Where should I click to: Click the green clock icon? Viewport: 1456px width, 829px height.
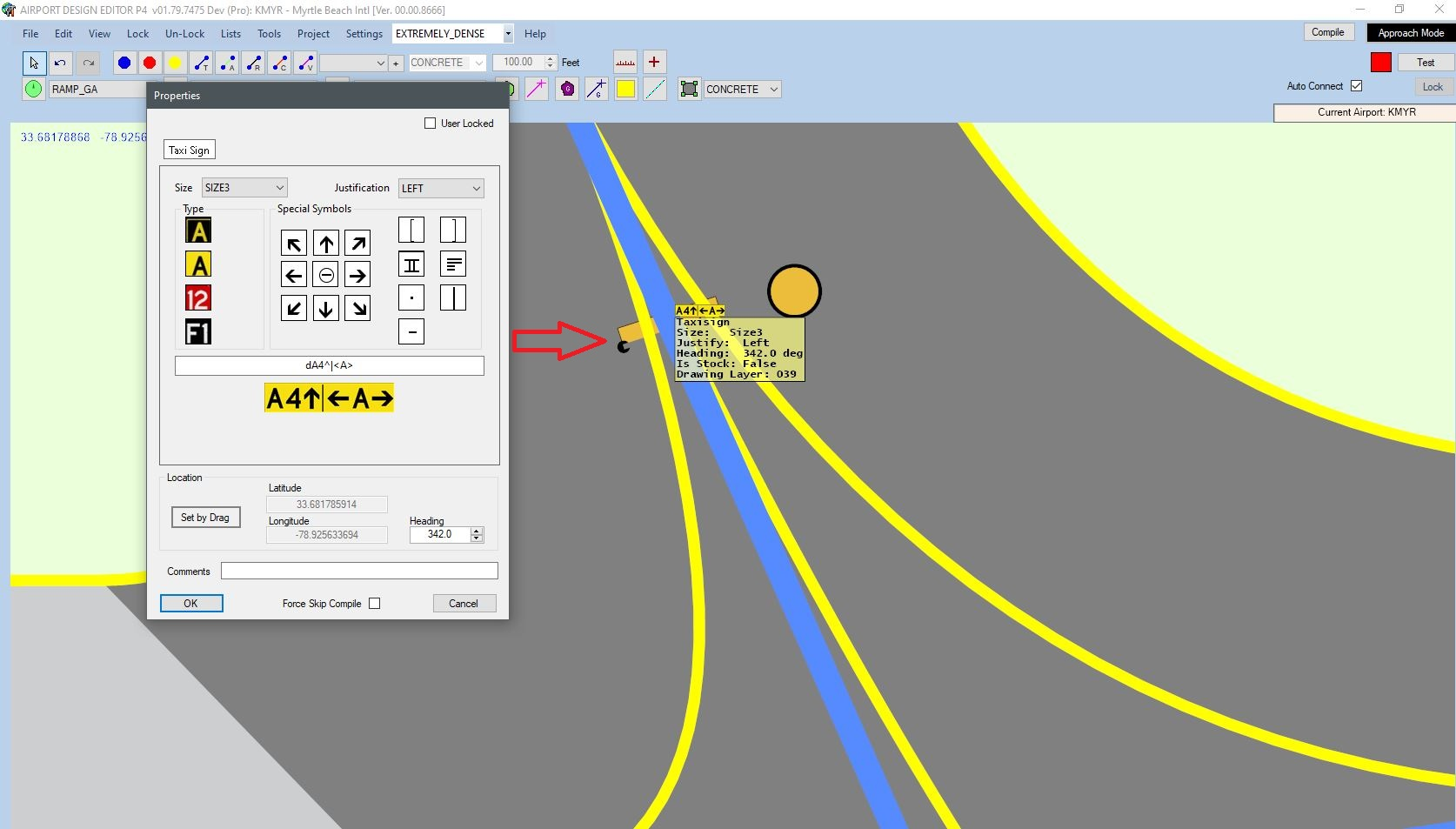(x=33, y=89)
